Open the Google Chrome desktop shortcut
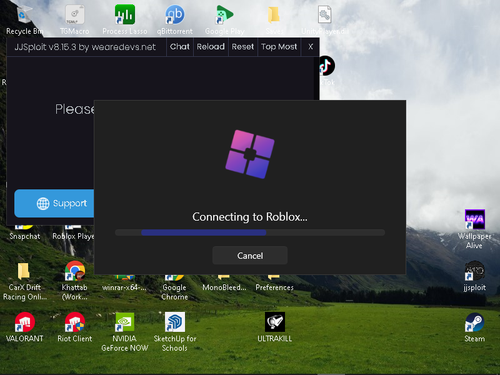The image size is (500, 375). click(x=175, y=287)
